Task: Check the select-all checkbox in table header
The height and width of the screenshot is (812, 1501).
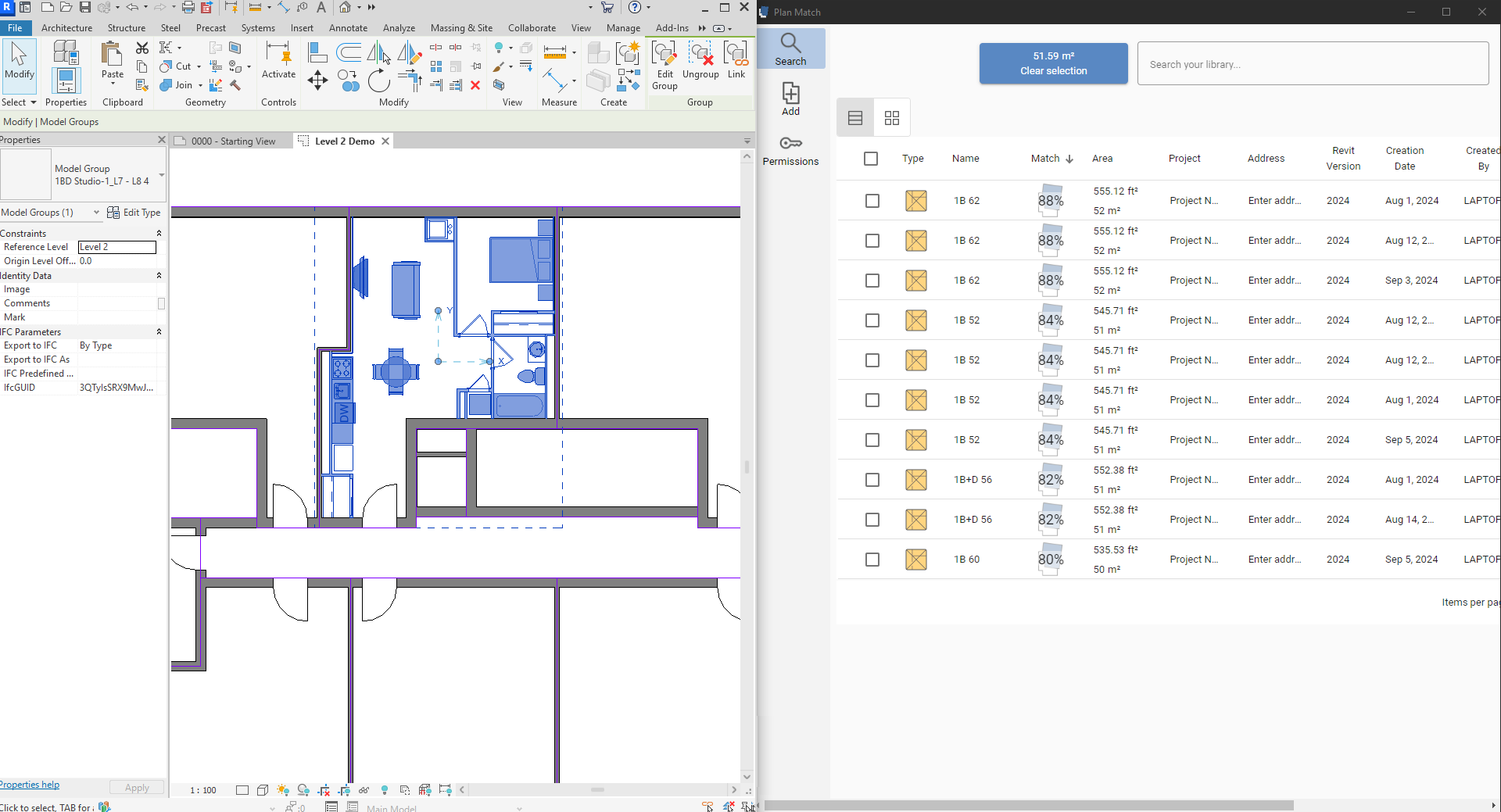Action: coord(871,159)
